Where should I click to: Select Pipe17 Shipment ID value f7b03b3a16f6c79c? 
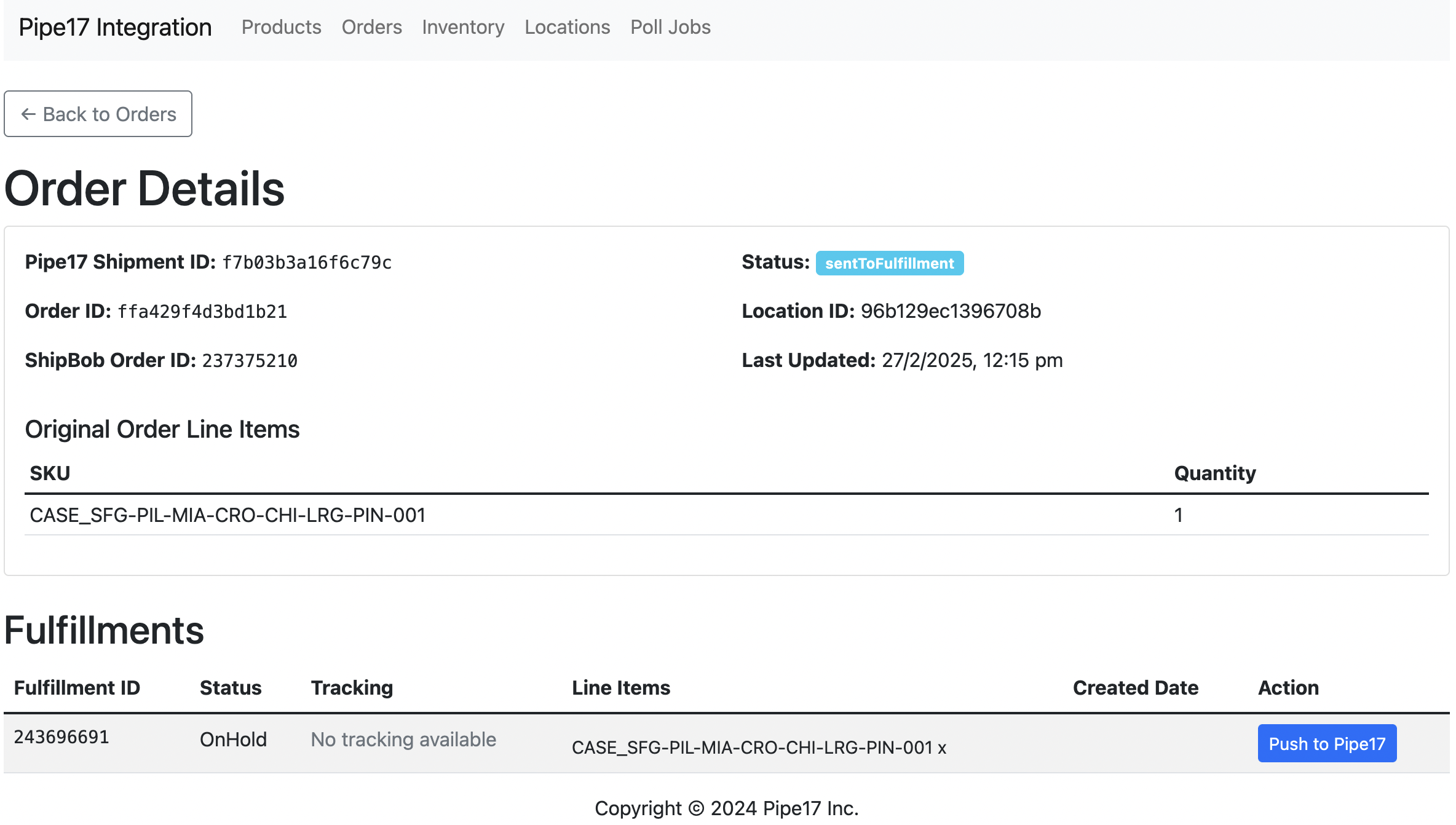307,262
